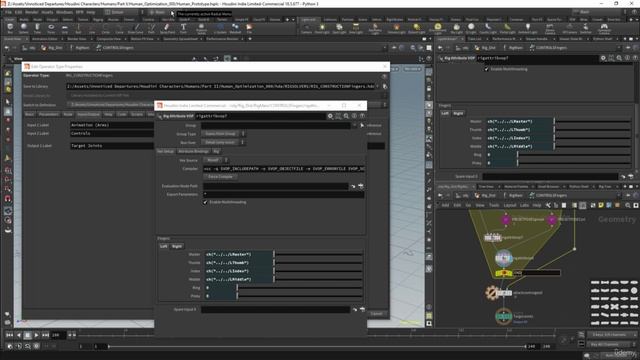Click search icon in floating Rig Attribute VOP window

(346, 116)
